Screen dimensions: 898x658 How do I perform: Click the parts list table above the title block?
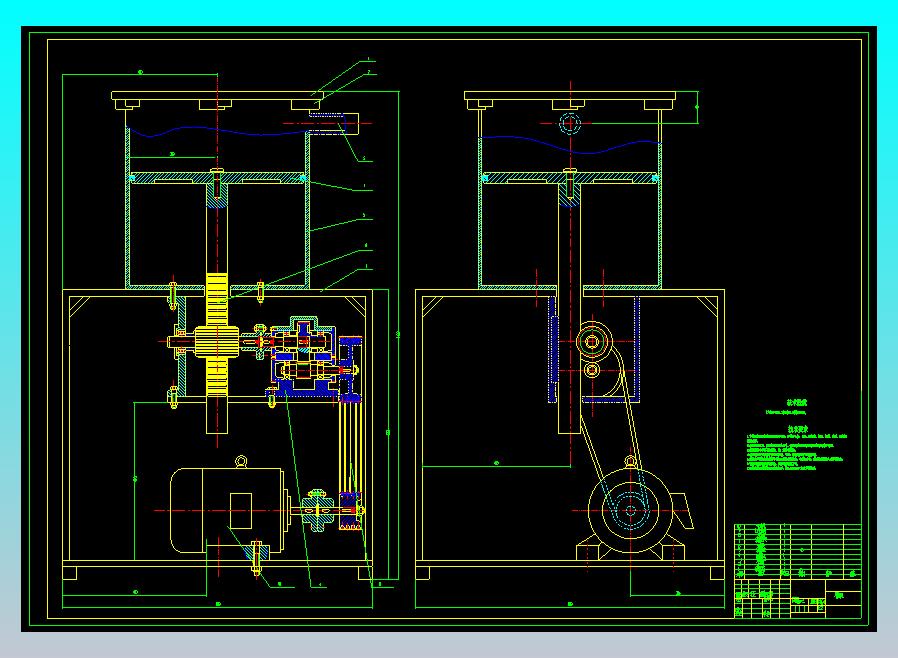pyautogui.click(x=798, y=550)
